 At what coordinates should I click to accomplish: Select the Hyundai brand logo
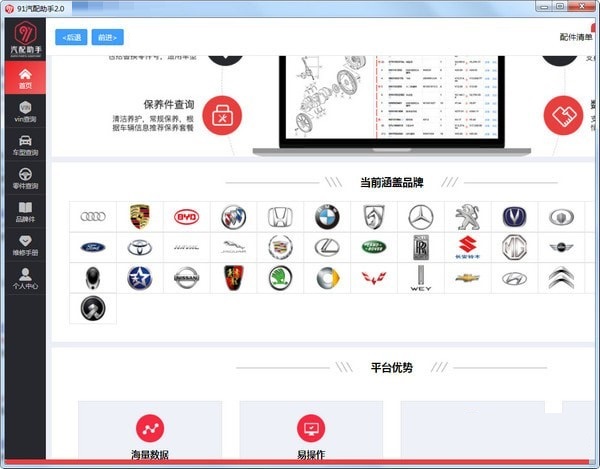tap(515, 278)
